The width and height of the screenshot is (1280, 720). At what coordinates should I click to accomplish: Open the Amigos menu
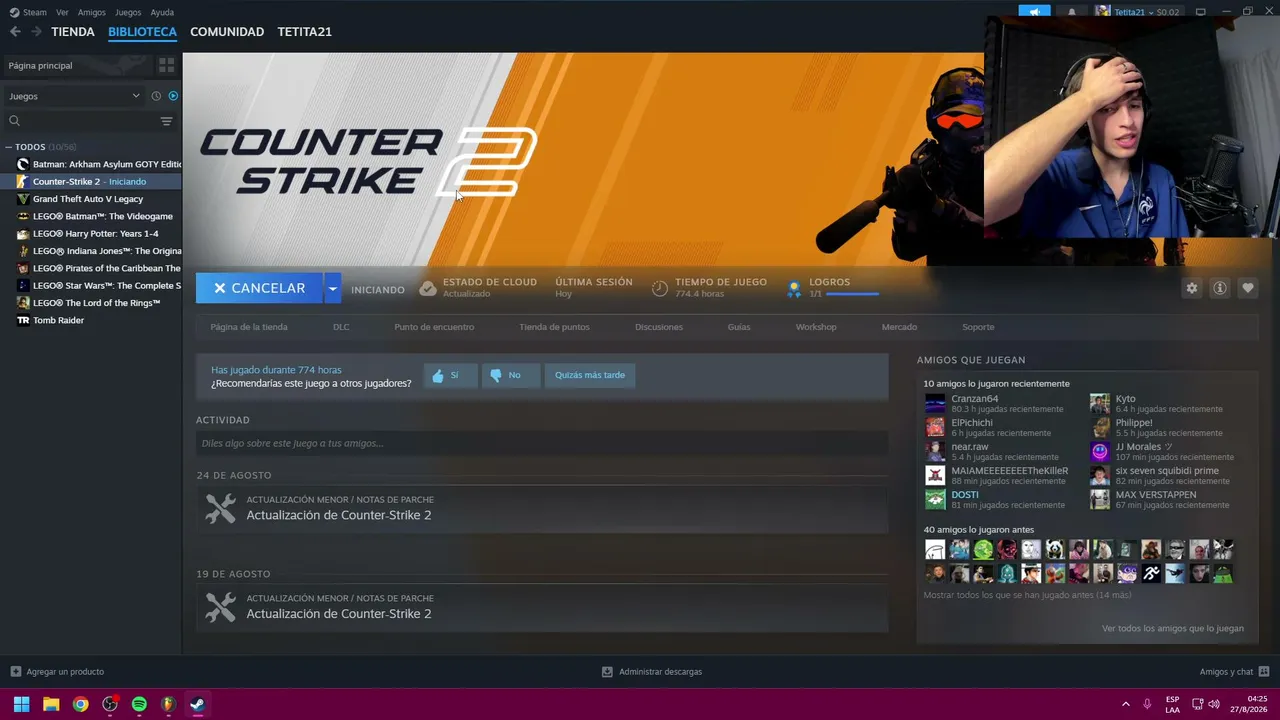92,12
